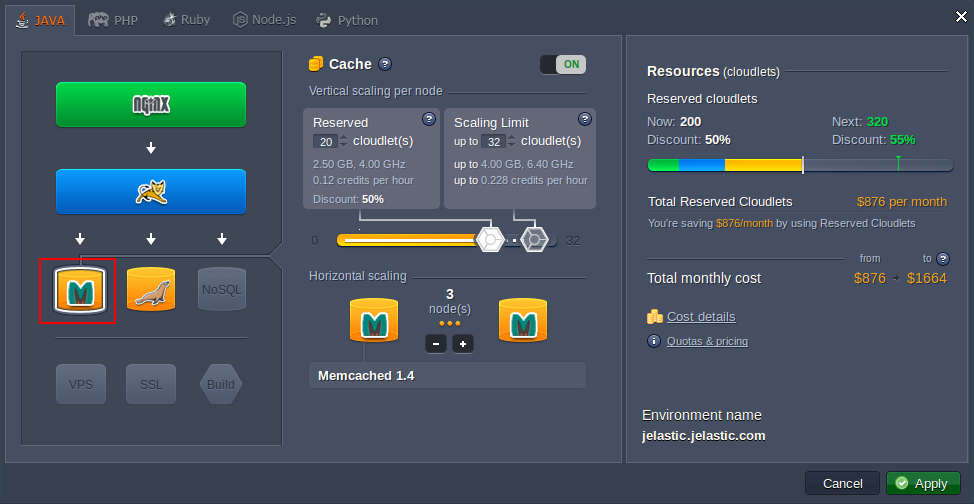Click the coins icon beside Cost details
The height and width of the screenshot is (504, 974).
[655, 316]
